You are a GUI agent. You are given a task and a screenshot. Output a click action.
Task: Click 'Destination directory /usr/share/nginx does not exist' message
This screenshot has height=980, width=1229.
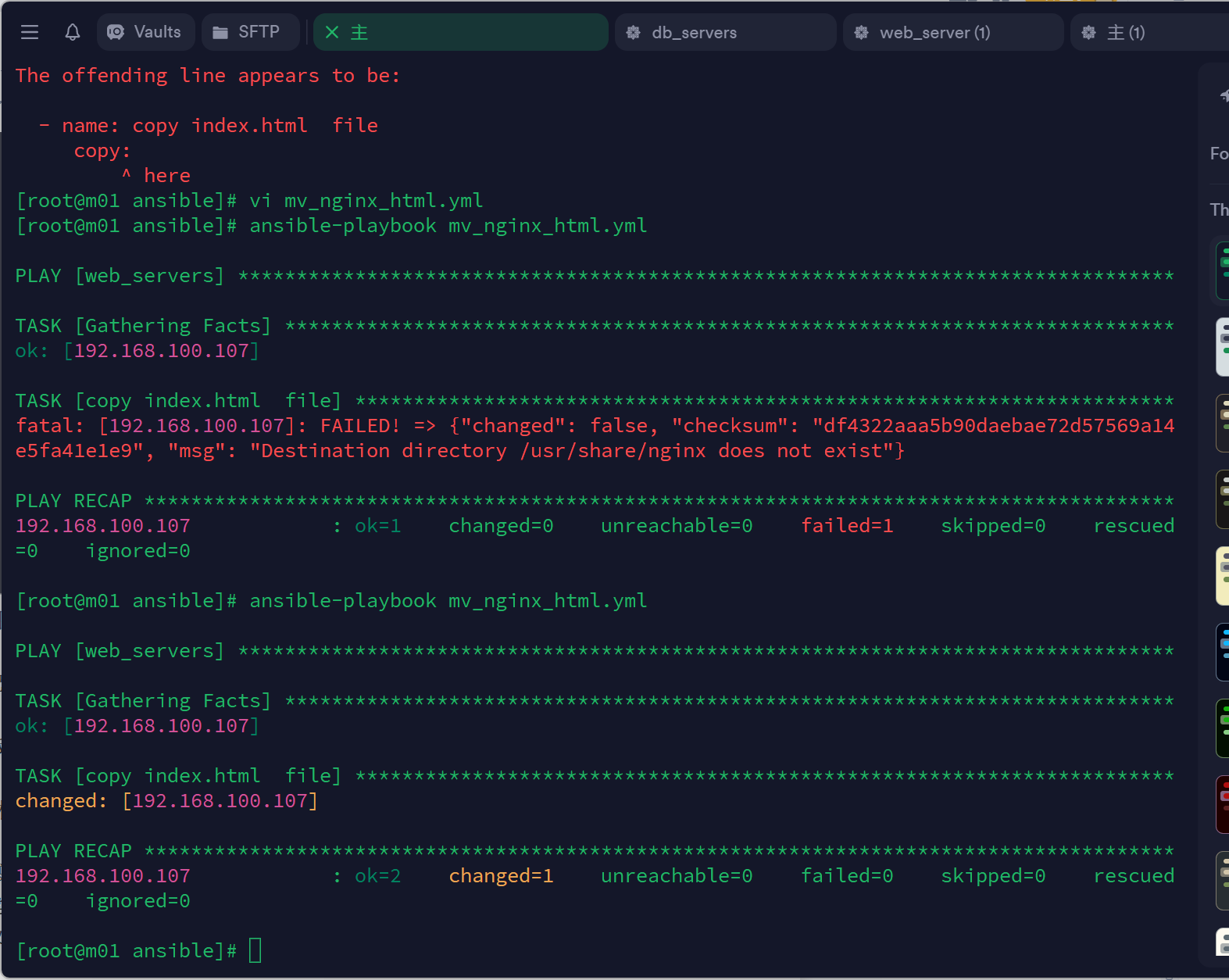tap(577, 451)
